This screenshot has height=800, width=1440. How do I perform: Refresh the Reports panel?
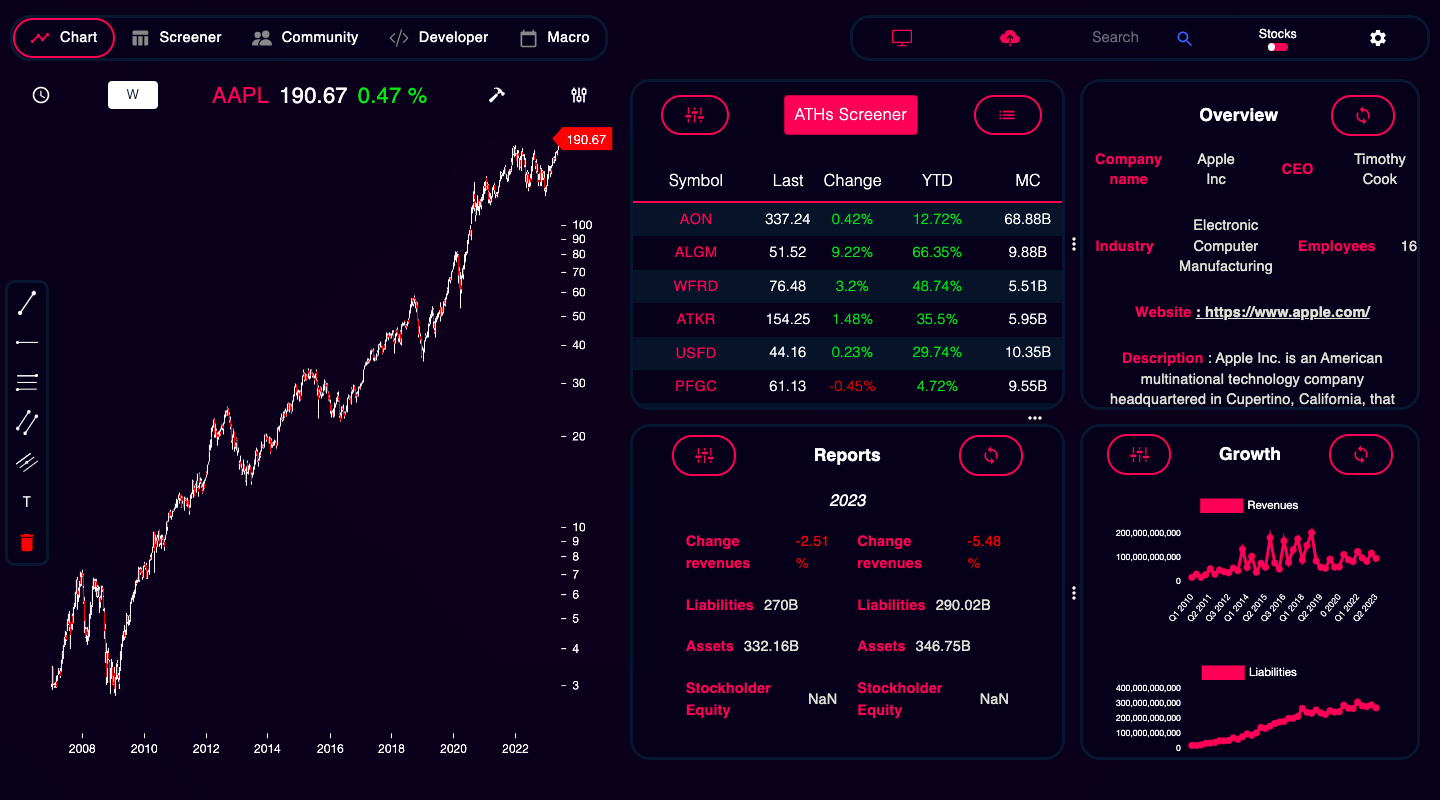pos(991,455)
